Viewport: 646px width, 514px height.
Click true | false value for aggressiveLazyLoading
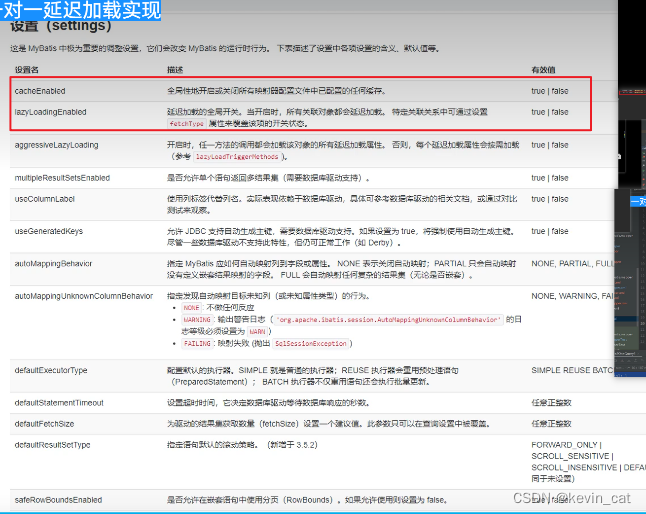[x=550, y=145]
